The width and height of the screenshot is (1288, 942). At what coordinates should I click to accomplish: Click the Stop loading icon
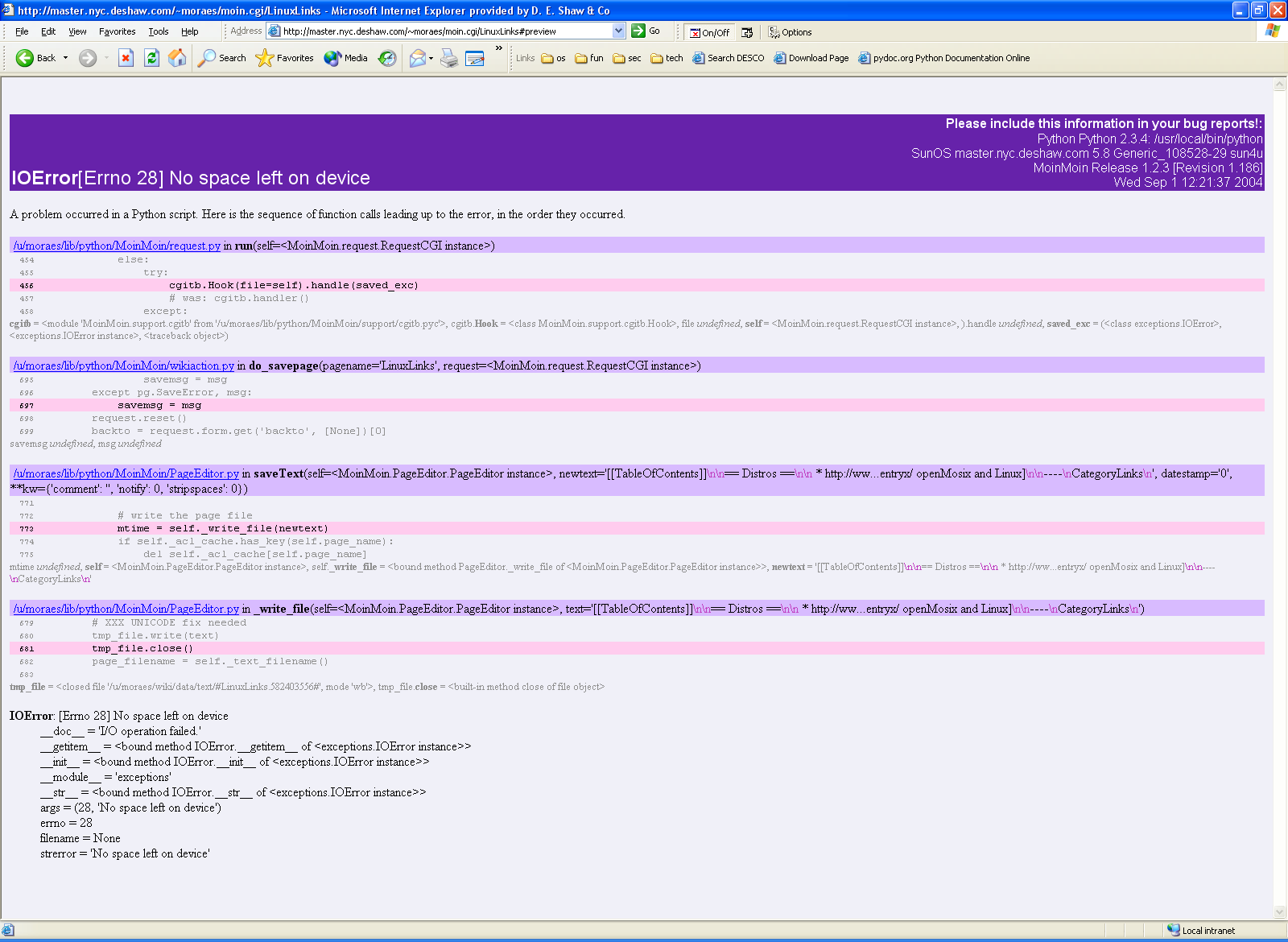(126, 58)
